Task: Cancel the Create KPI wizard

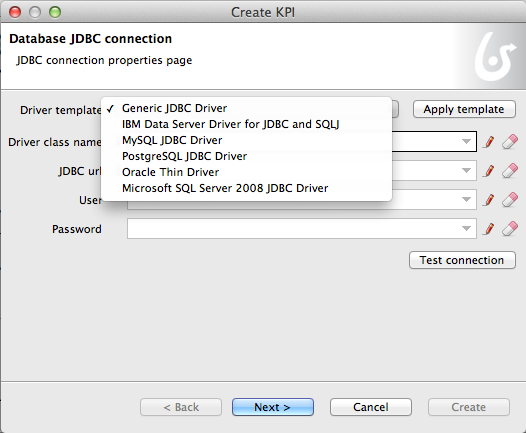Action: 371,407
